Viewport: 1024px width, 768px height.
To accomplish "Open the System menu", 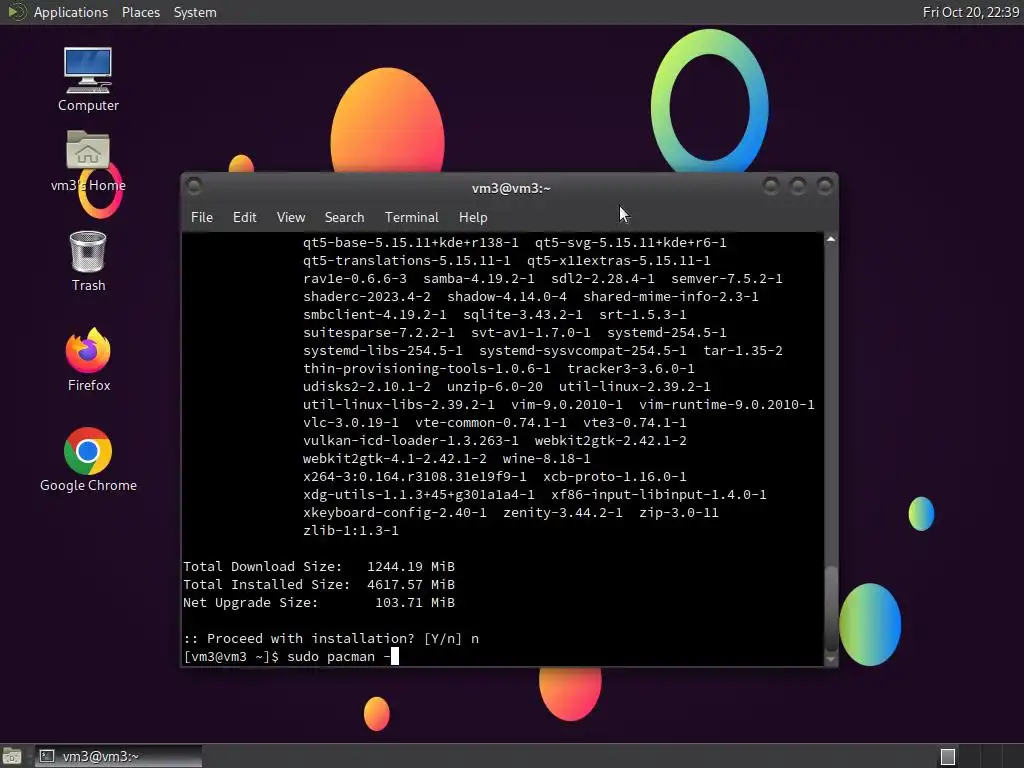I will tap(195, 12).
